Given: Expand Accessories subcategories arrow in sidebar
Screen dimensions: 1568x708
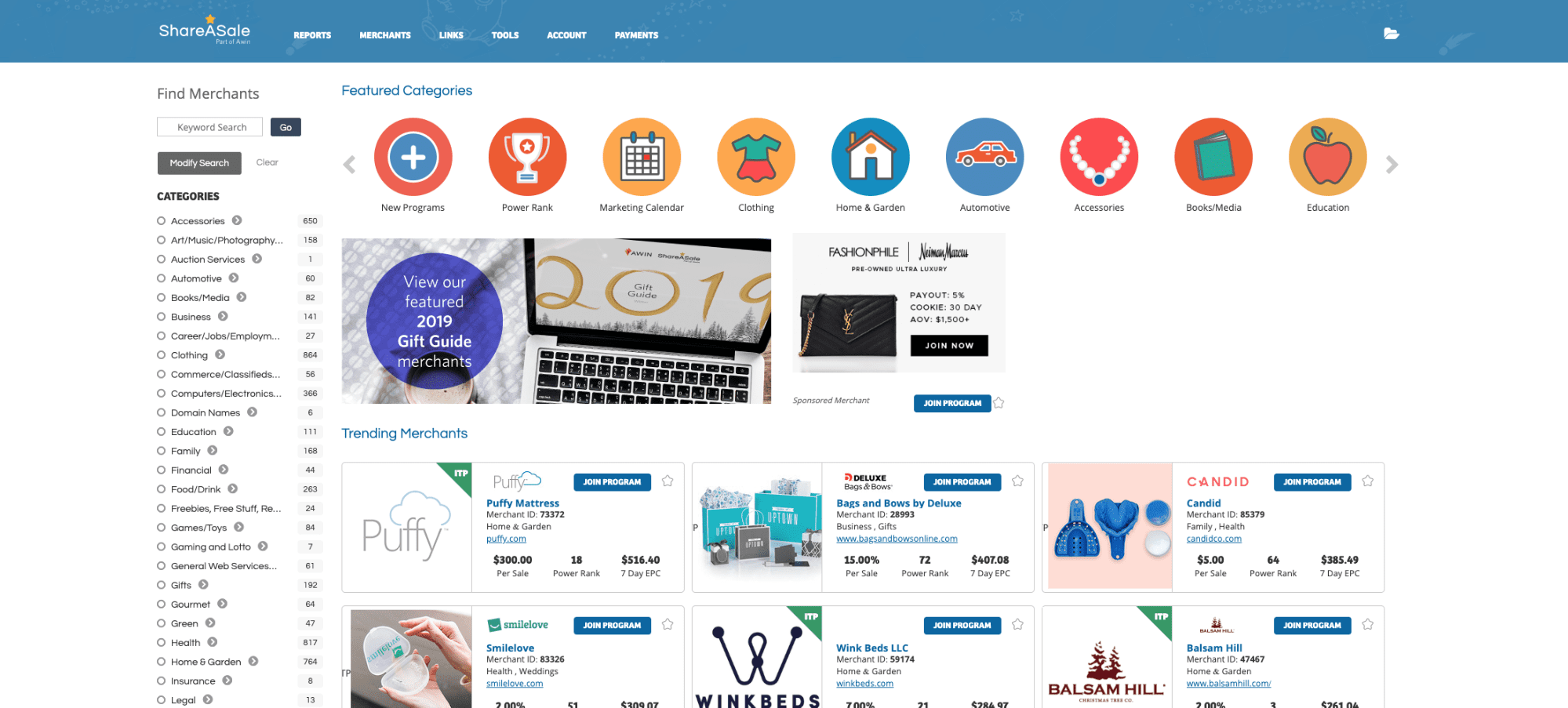Looking at the screenshot, I should 237,221.
